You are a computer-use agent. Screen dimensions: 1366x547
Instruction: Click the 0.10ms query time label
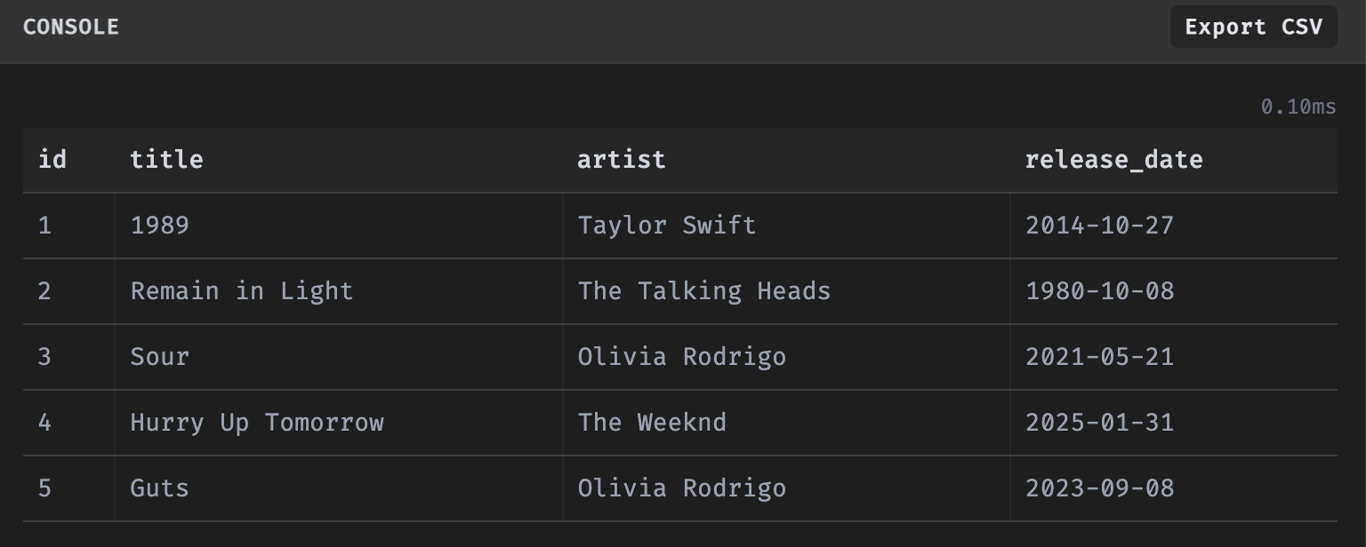coord(1298,107)
